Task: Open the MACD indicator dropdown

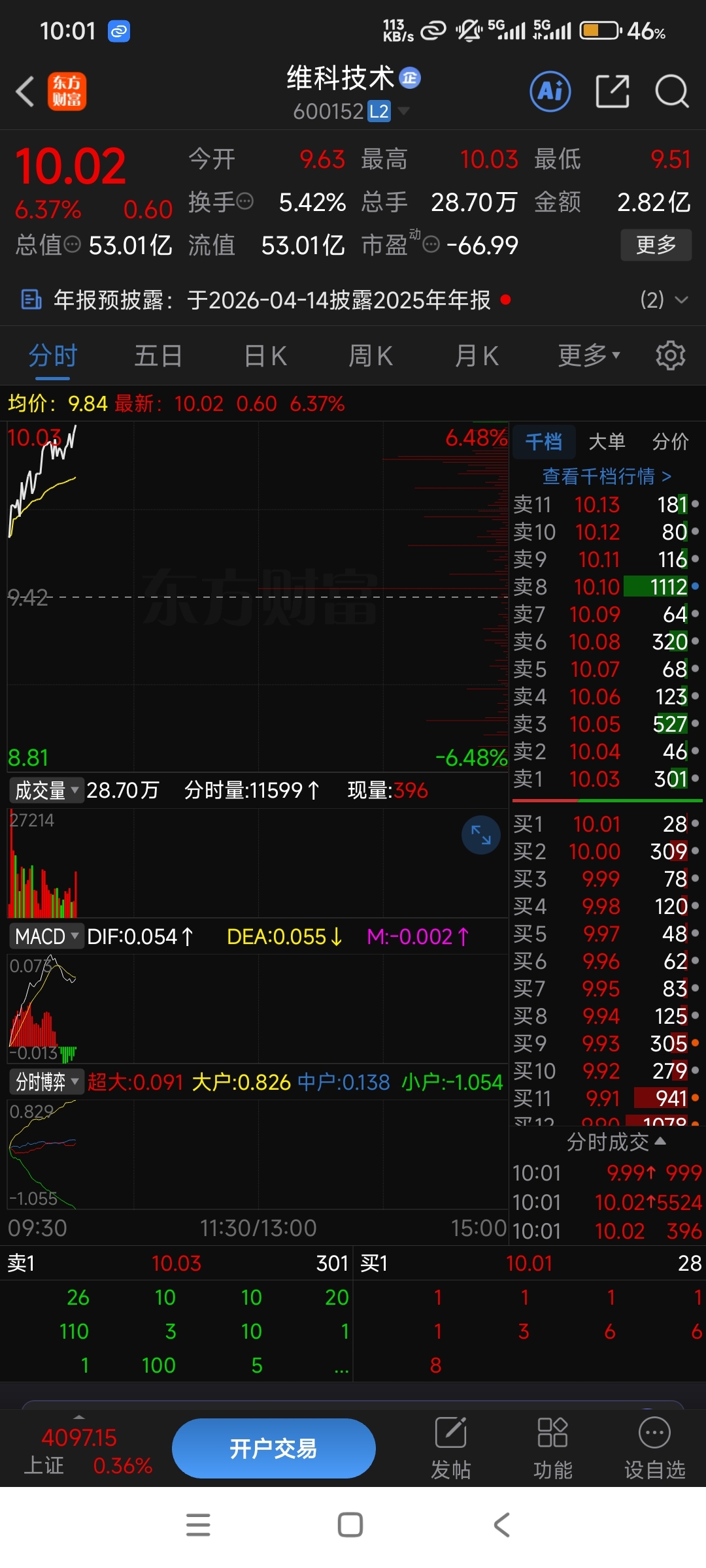Action: 46,937
